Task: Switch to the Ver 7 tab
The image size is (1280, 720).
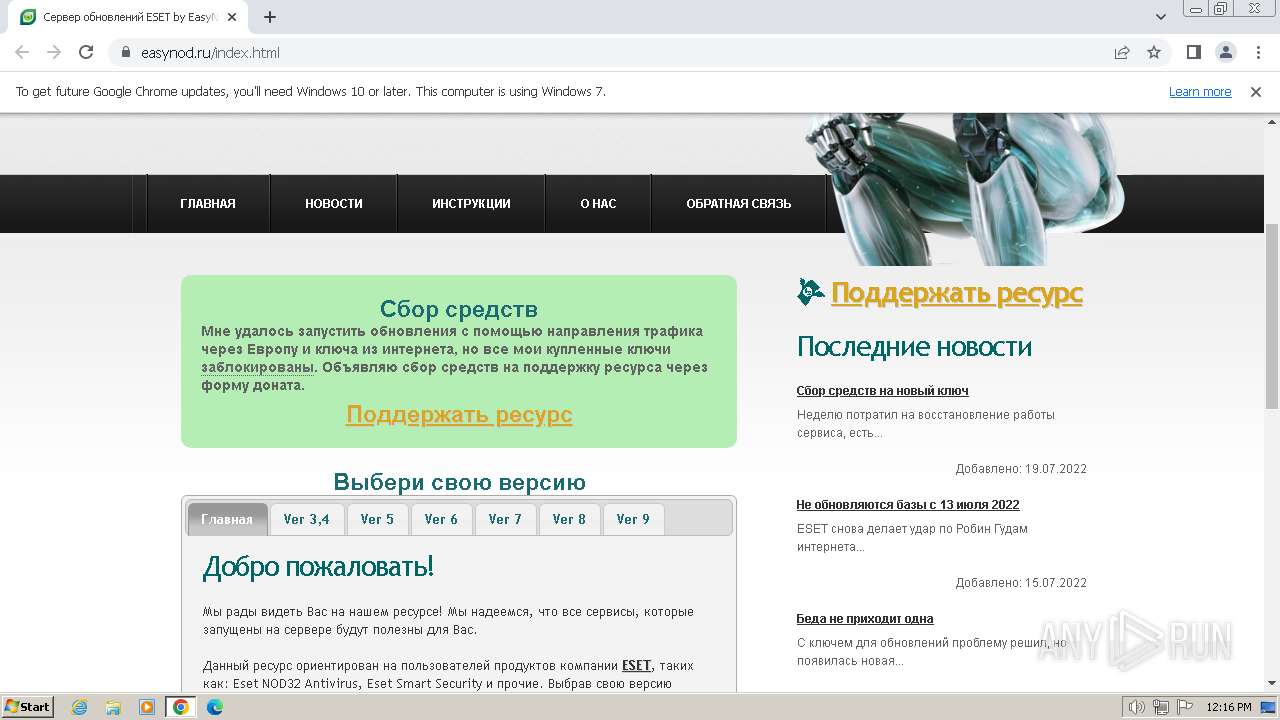Action: pos(505,519)
